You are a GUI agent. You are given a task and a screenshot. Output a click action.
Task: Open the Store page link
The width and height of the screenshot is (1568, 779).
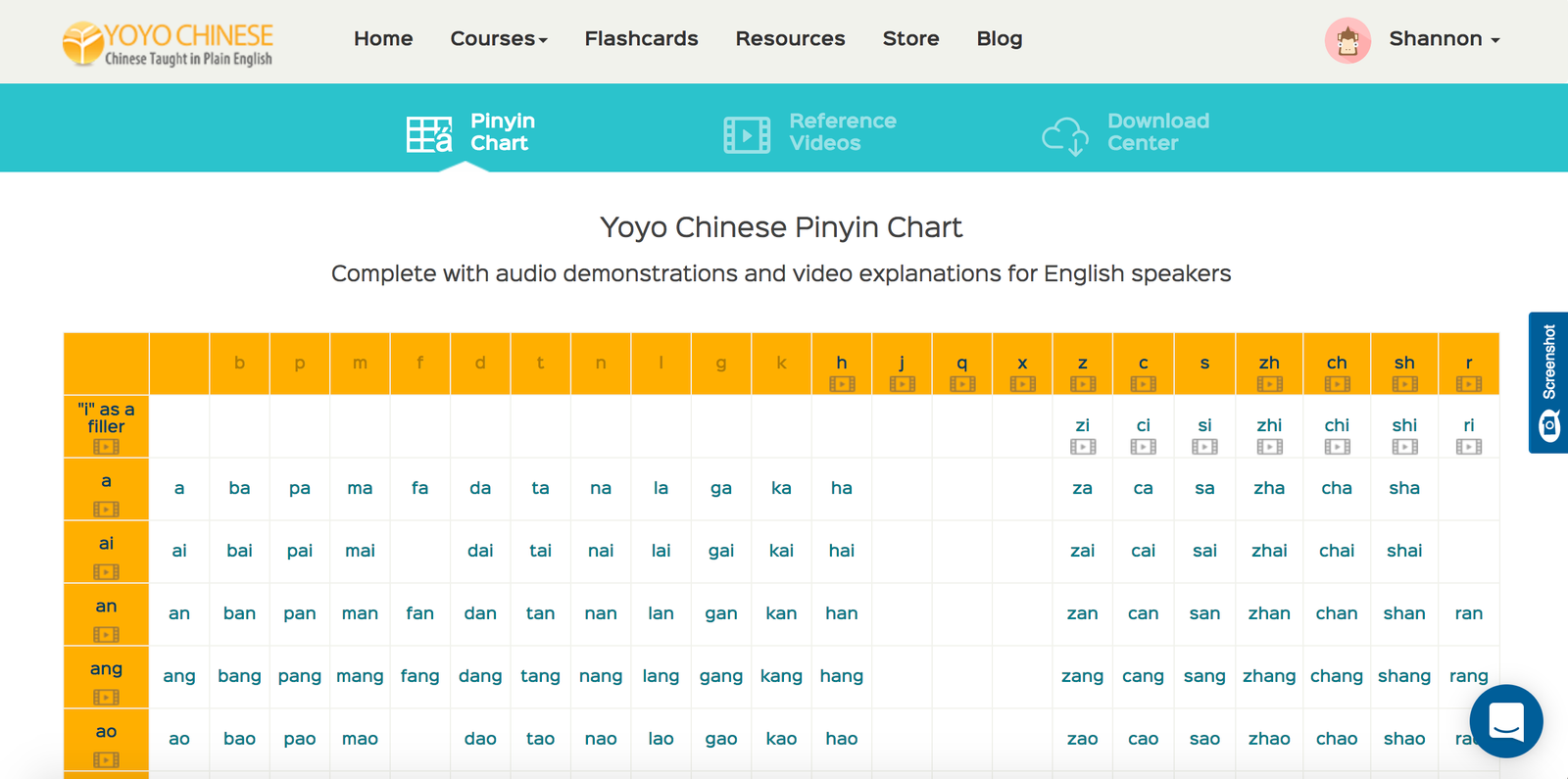pyautogui.click(x=910, y=39)
